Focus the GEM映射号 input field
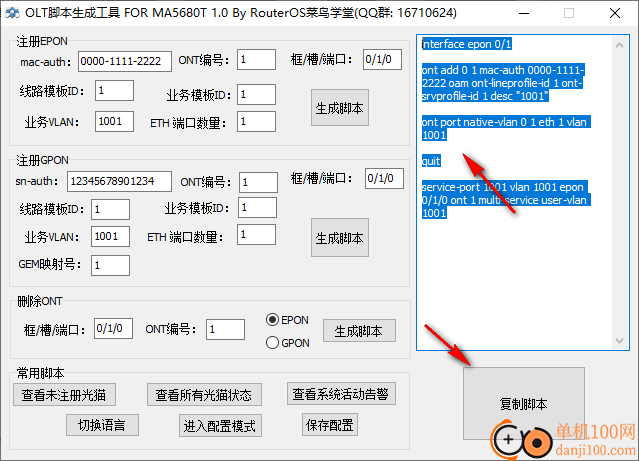The image size is (639, 461). pyautogui.click(x=110, y=265)
